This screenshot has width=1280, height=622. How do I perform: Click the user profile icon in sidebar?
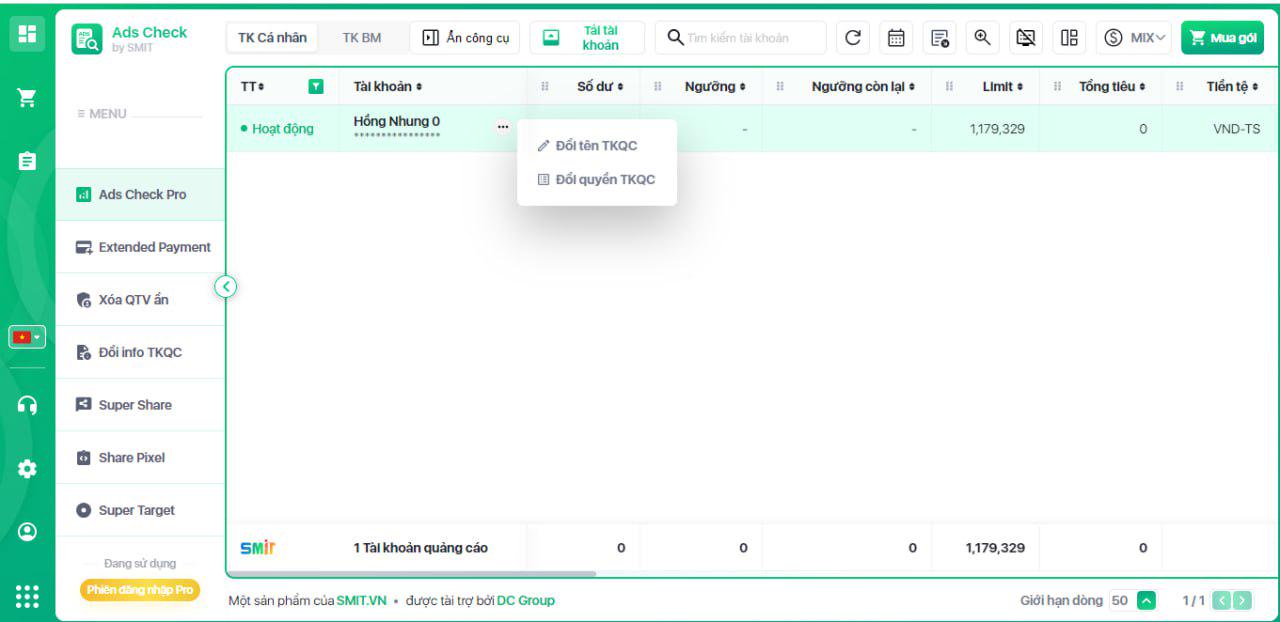27,532
